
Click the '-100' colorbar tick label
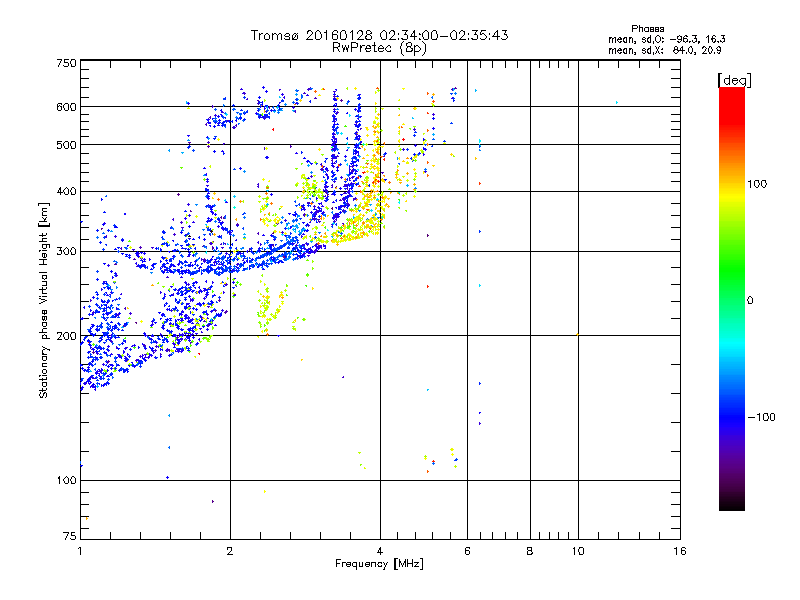(x=761, y=417)
